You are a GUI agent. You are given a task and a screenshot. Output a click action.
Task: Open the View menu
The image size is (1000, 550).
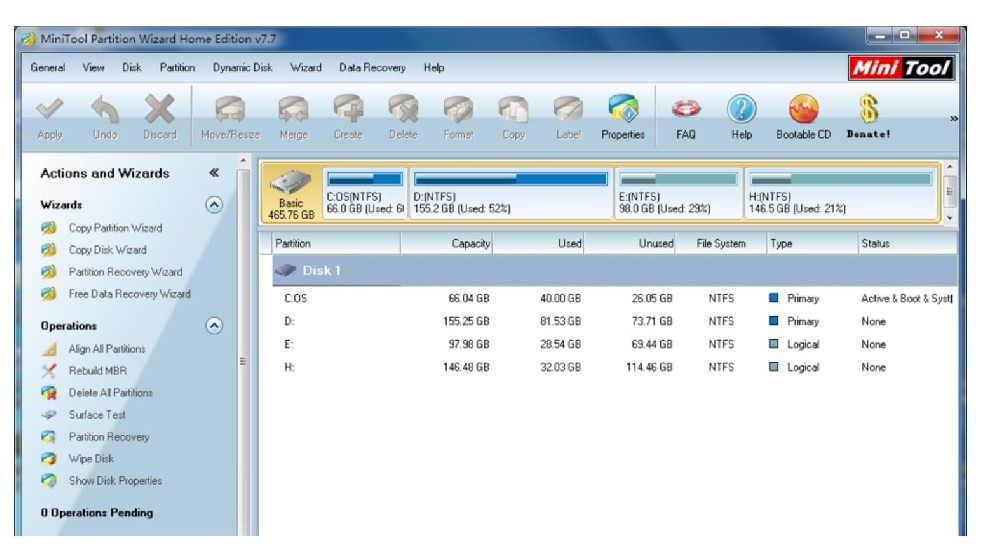pyautogui.click(x=93, y=68)
